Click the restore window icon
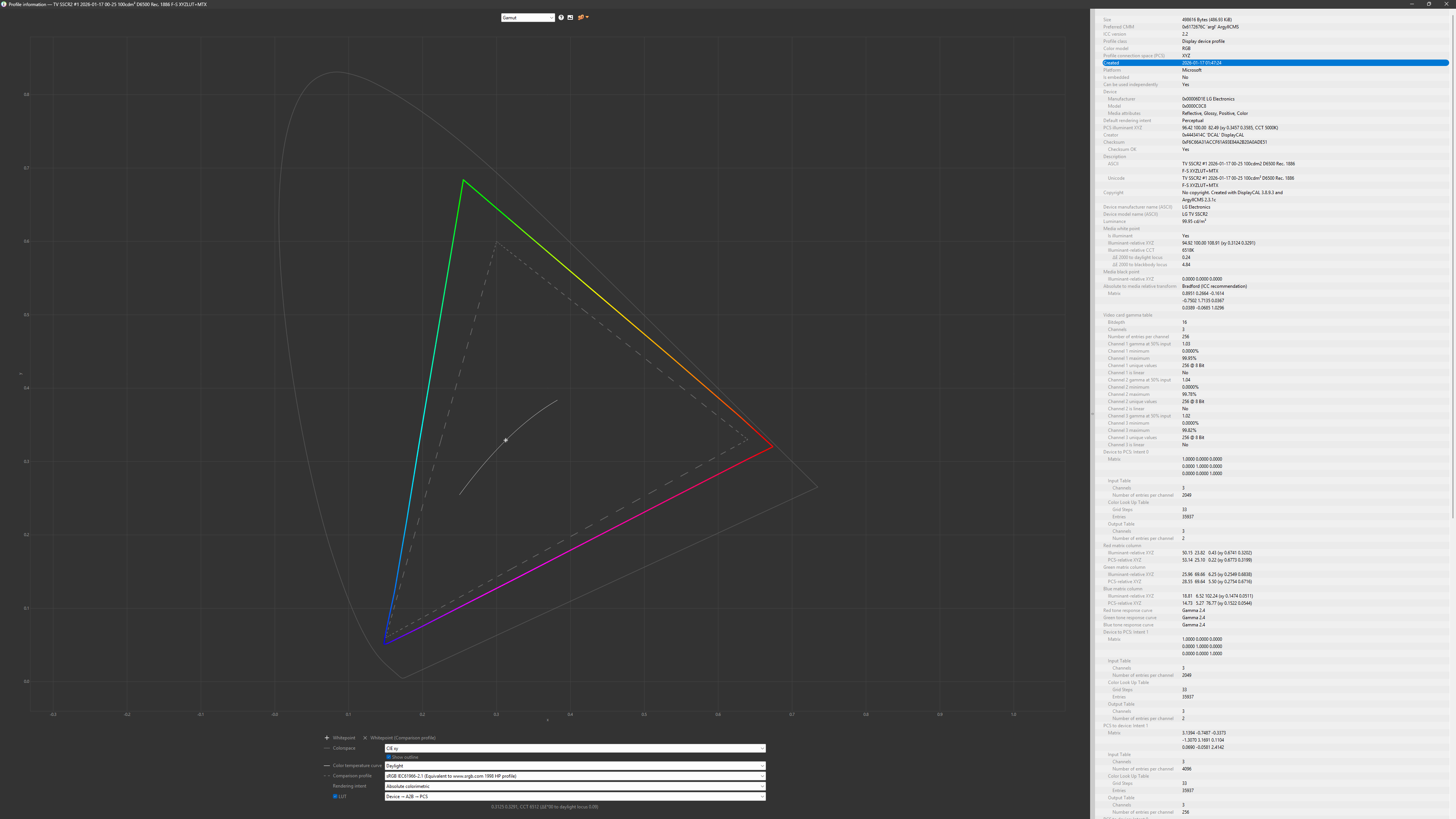The image size is (1456, 819). point(1429,4)
